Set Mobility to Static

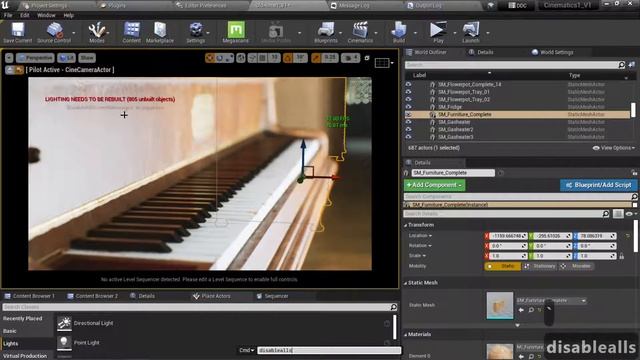(x=502, y=266)
